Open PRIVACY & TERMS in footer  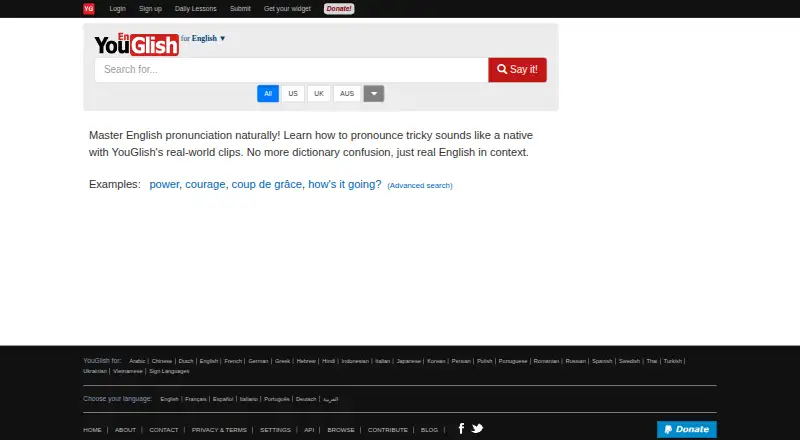(x=219, y=430)
